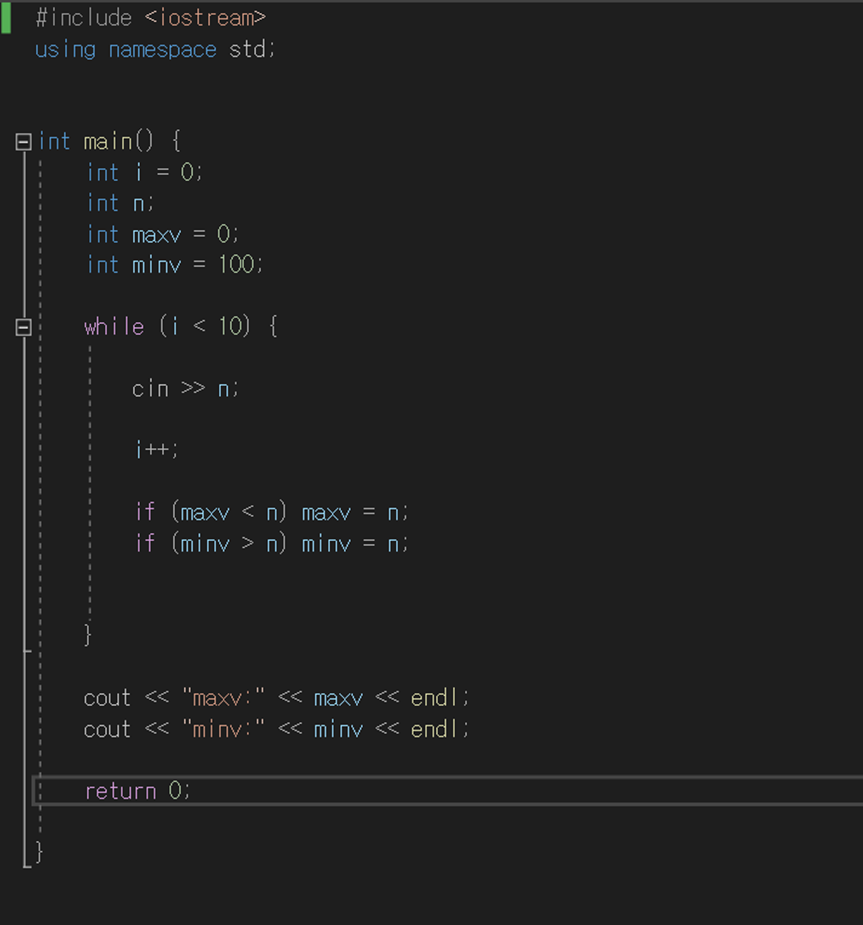863x925 pixels.
Task: Click the 'using namespace std;' line
Action: (155, 50)
